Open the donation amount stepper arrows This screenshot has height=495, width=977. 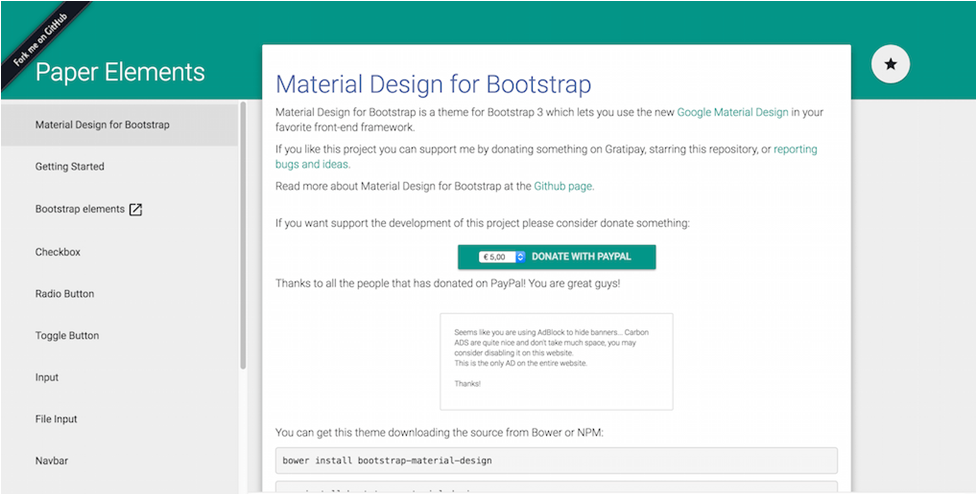(x=520, y=257)
